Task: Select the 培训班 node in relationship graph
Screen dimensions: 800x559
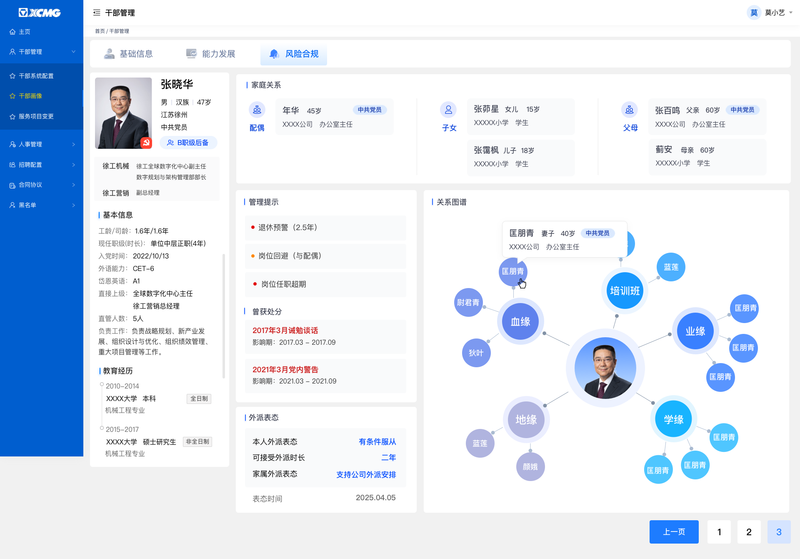Action: point(624,291)
